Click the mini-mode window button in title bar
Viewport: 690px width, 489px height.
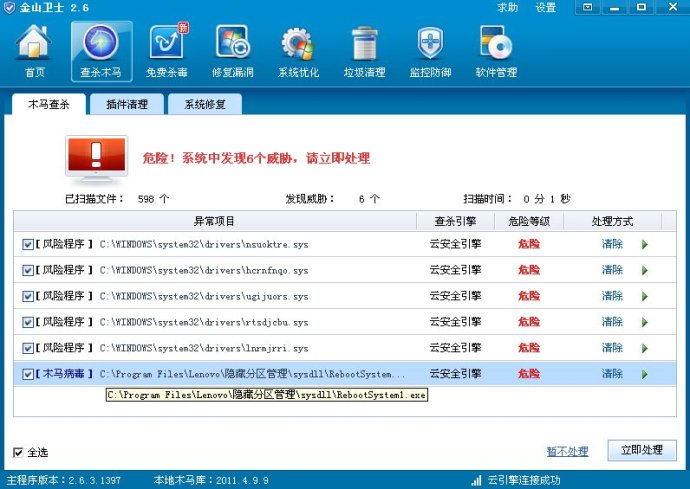[x=587, y=7]
